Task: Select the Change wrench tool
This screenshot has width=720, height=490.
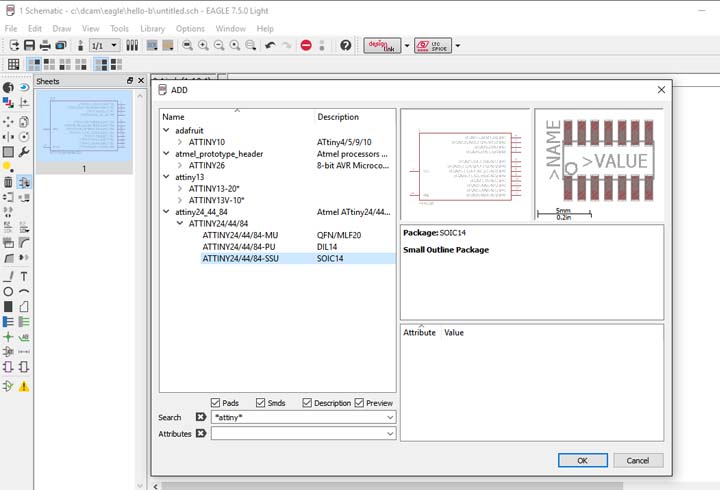Action: (x=24, y=152)
